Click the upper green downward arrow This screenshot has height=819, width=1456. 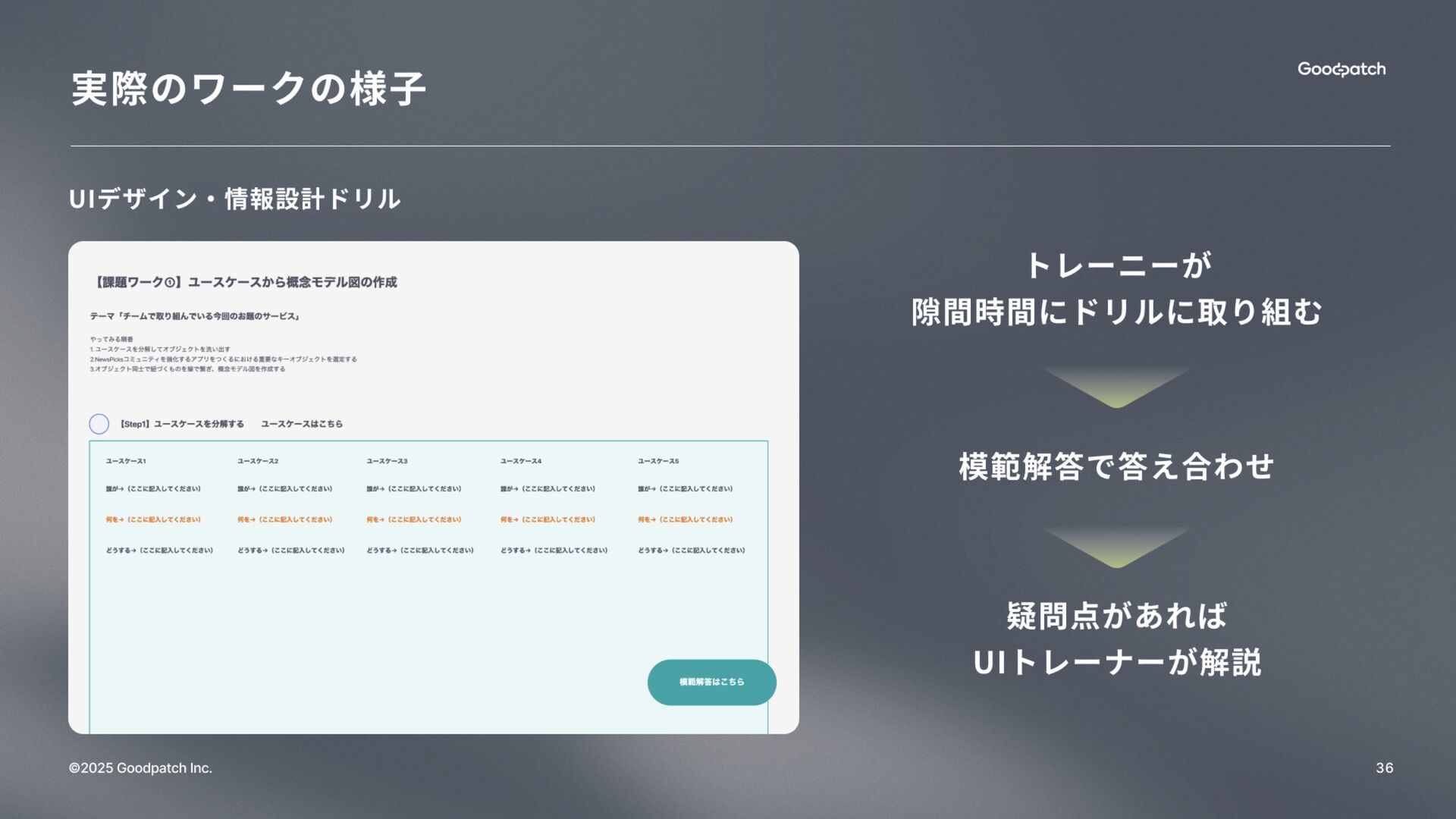pyautogui.click(x=1116, y=388)
